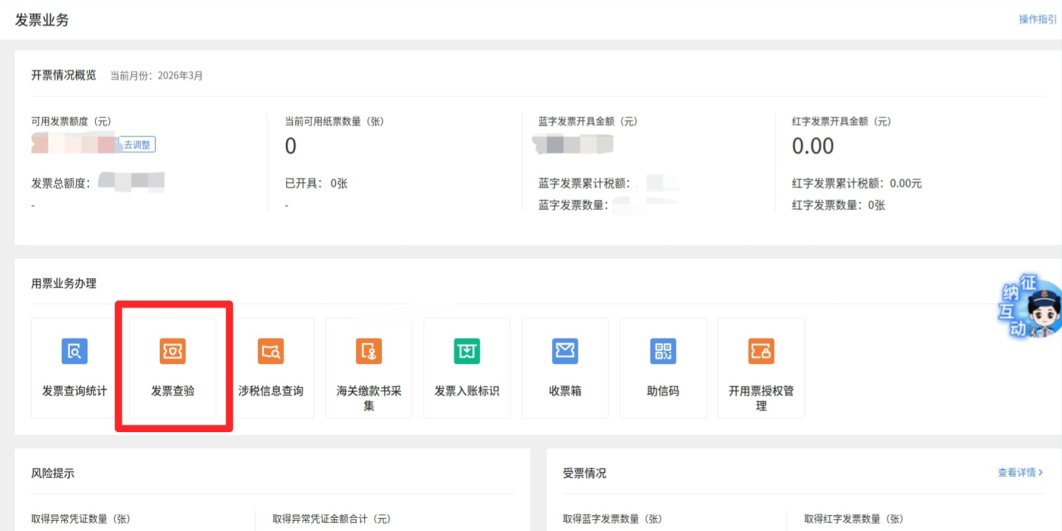
Task: Click the 征纳互动 assistant avatar
Action: [1033, 310]
